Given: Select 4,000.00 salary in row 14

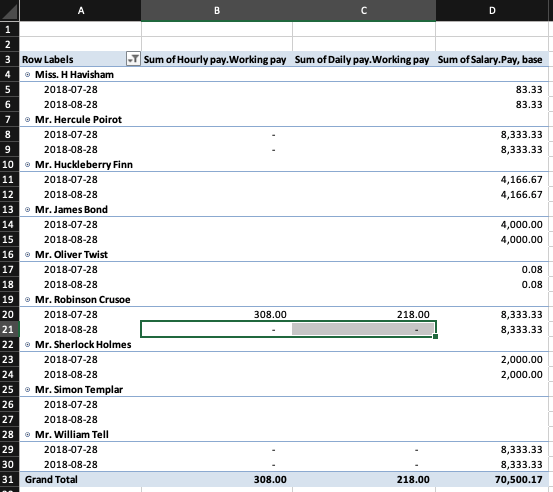Looking at the screenshot, I should [x=522, y=224].
